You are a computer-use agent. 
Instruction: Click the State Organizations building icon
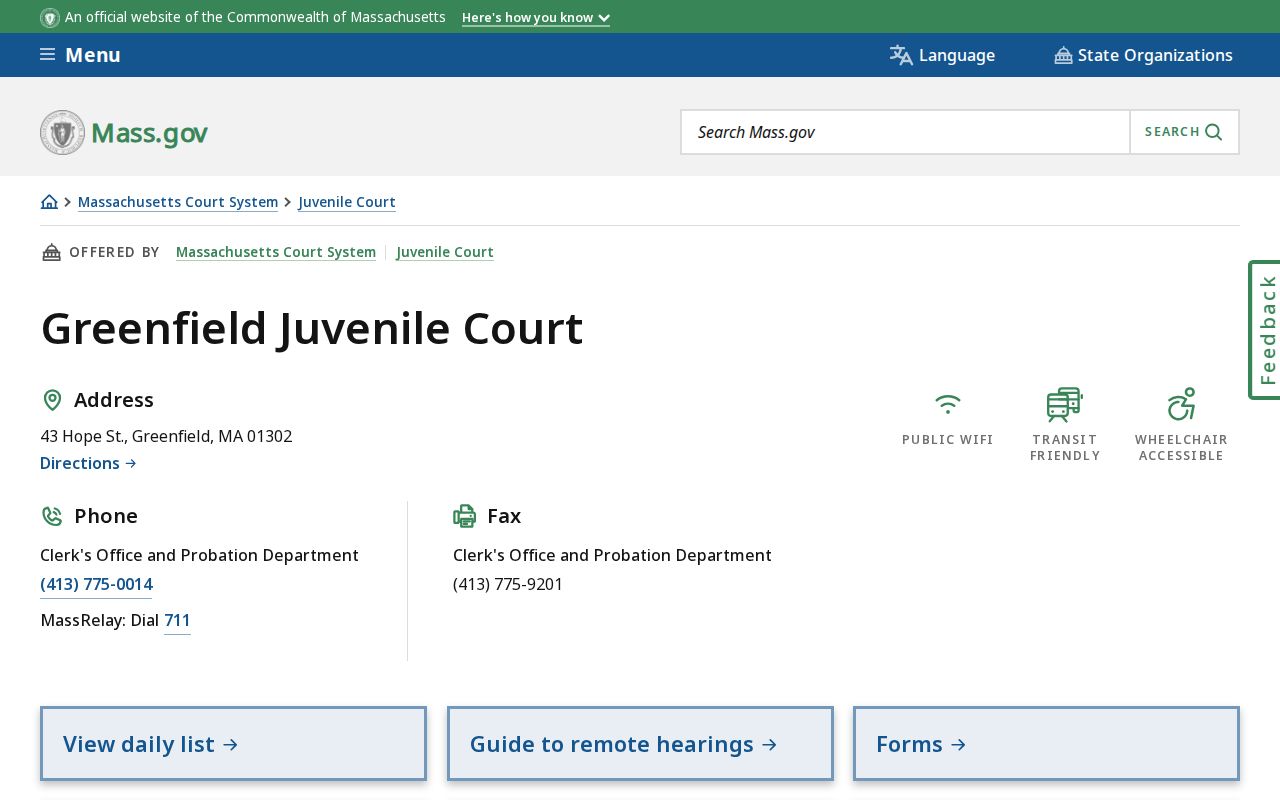pos(1063,55)
